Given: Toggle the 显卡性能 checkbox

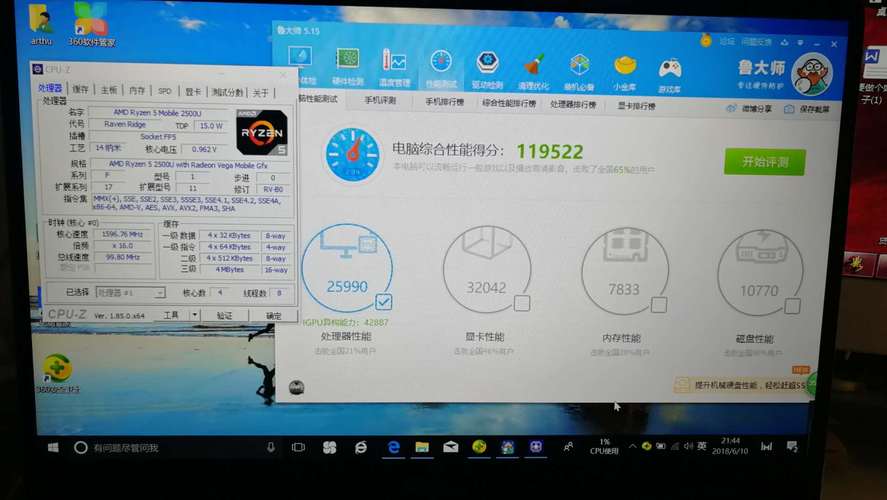Looking at the screenshot, I should (522, 303).
